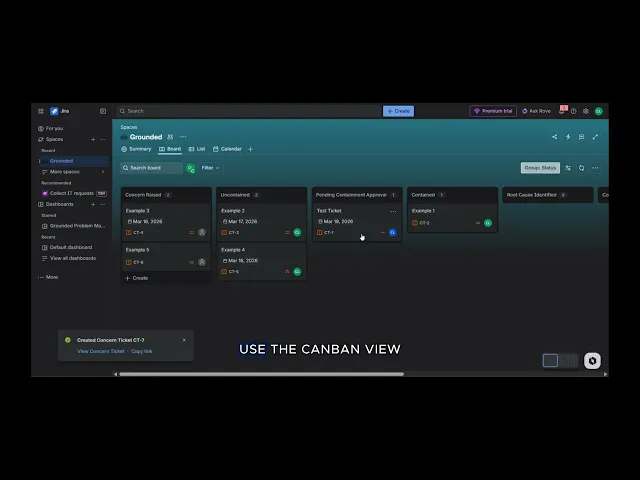The width and height of the screenshot is (640, 480).
Task: Dismiss the Created Concern Ticket notification
Action: 184,340
